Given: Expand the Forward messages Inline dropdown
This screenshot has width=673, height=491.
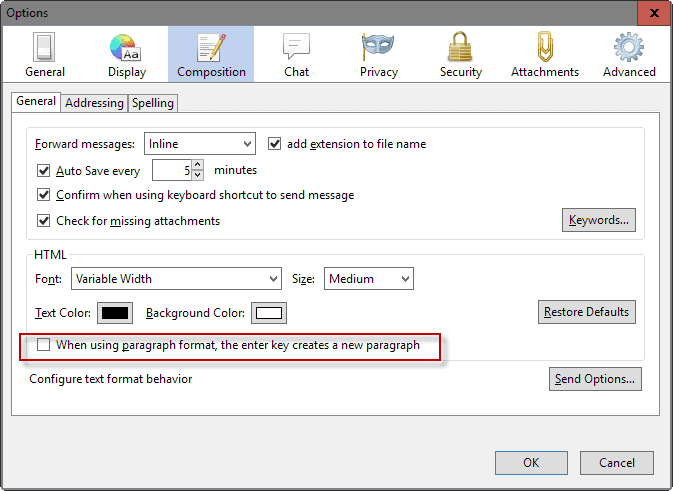Looking at the screenshot, I should coord(200,144).
